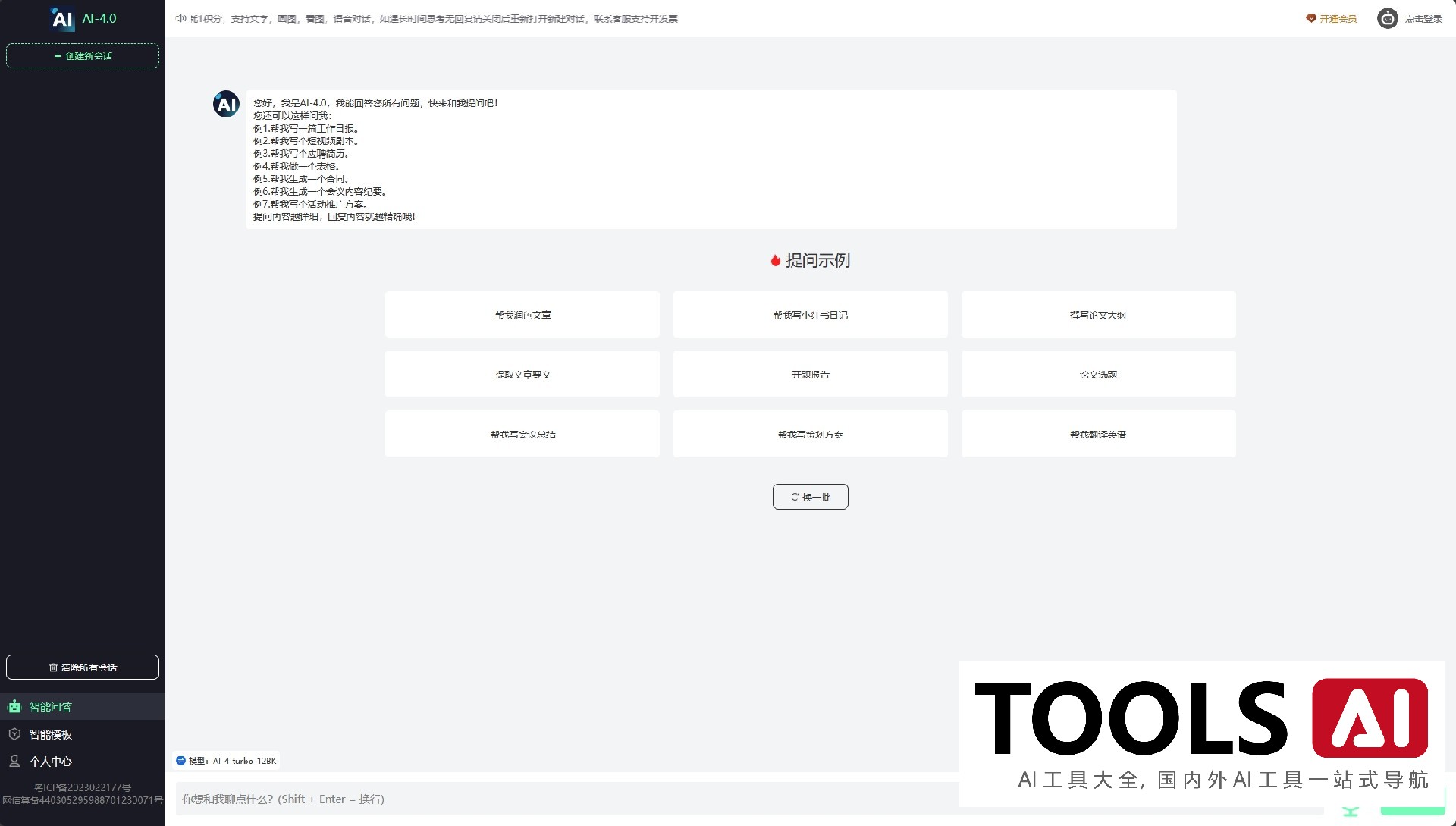This screenshot has height=826, width=1456.
Task: Click 创建新会话 button
Action: click(83, 56)
